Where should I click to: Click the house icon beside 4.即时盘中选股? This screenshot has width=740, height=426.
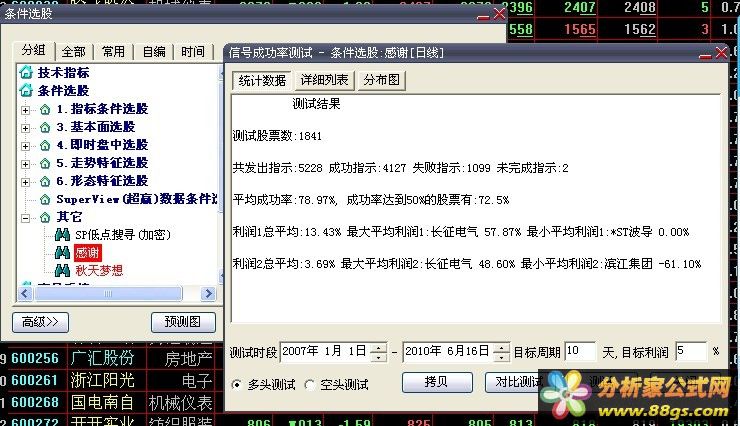tap(45, 145)
